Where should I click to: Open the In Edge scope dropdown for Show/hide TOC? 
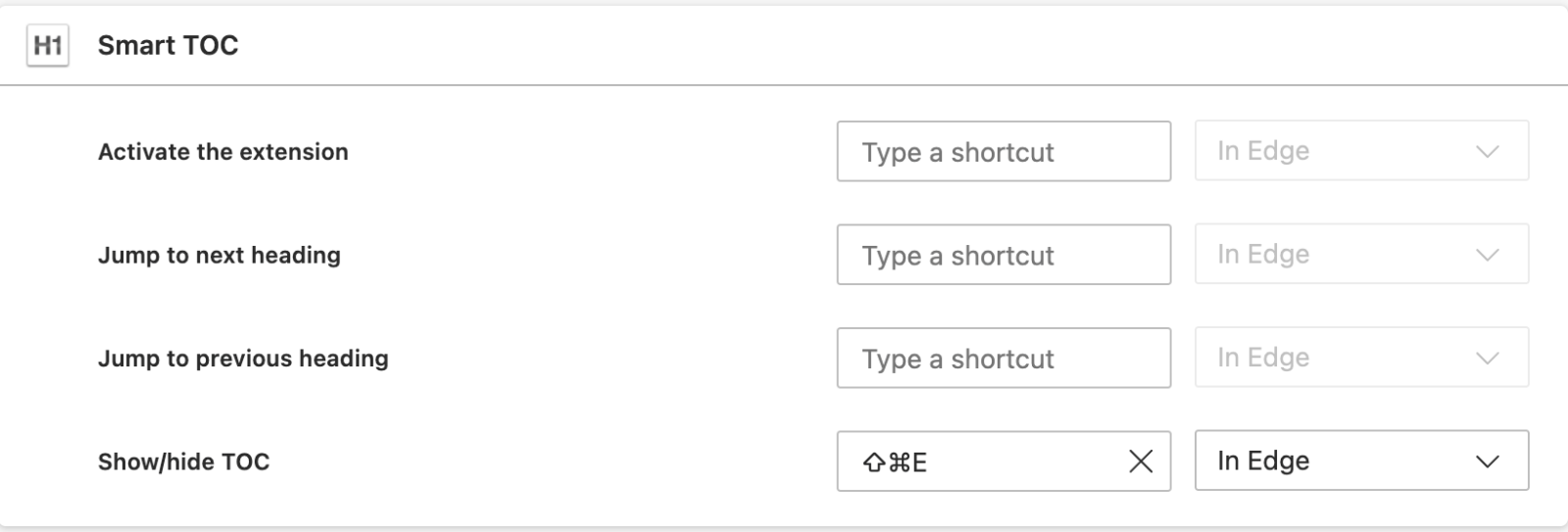pyautogui.click(x=1361, y=460)
